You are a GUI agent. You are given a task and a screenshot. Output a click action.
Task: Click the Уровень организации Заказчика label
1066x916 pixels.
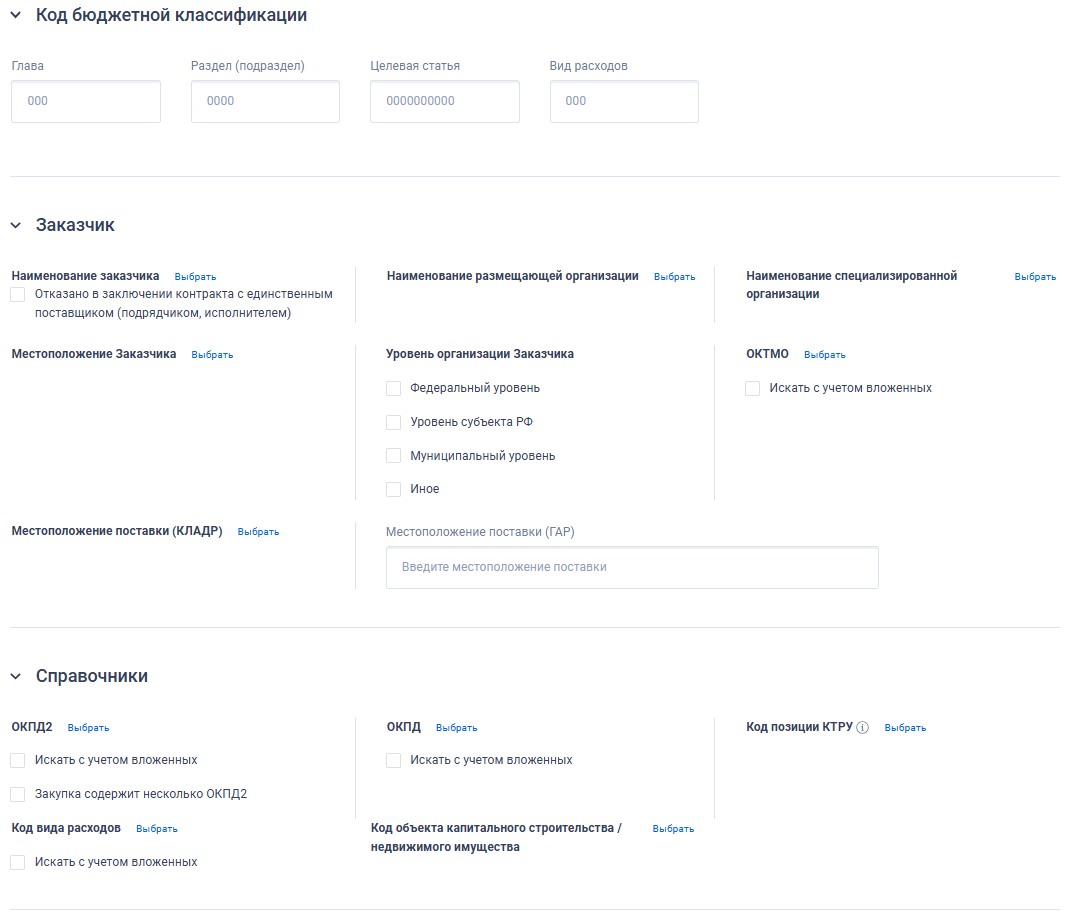(480, 354)
